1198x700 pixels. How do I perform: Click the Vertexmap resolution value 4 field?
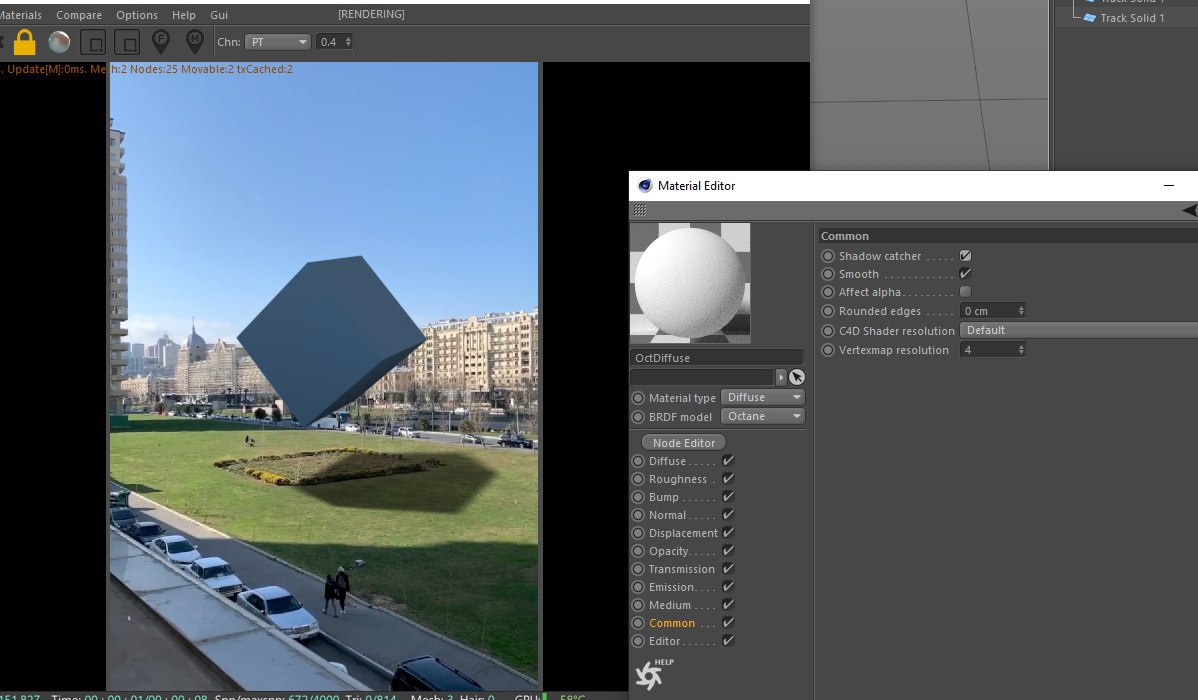[x=988, y=350]
